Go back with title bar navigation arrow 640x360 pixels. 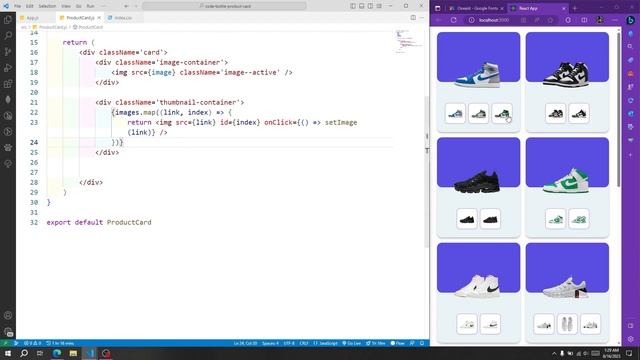click(x=126, y=6)
